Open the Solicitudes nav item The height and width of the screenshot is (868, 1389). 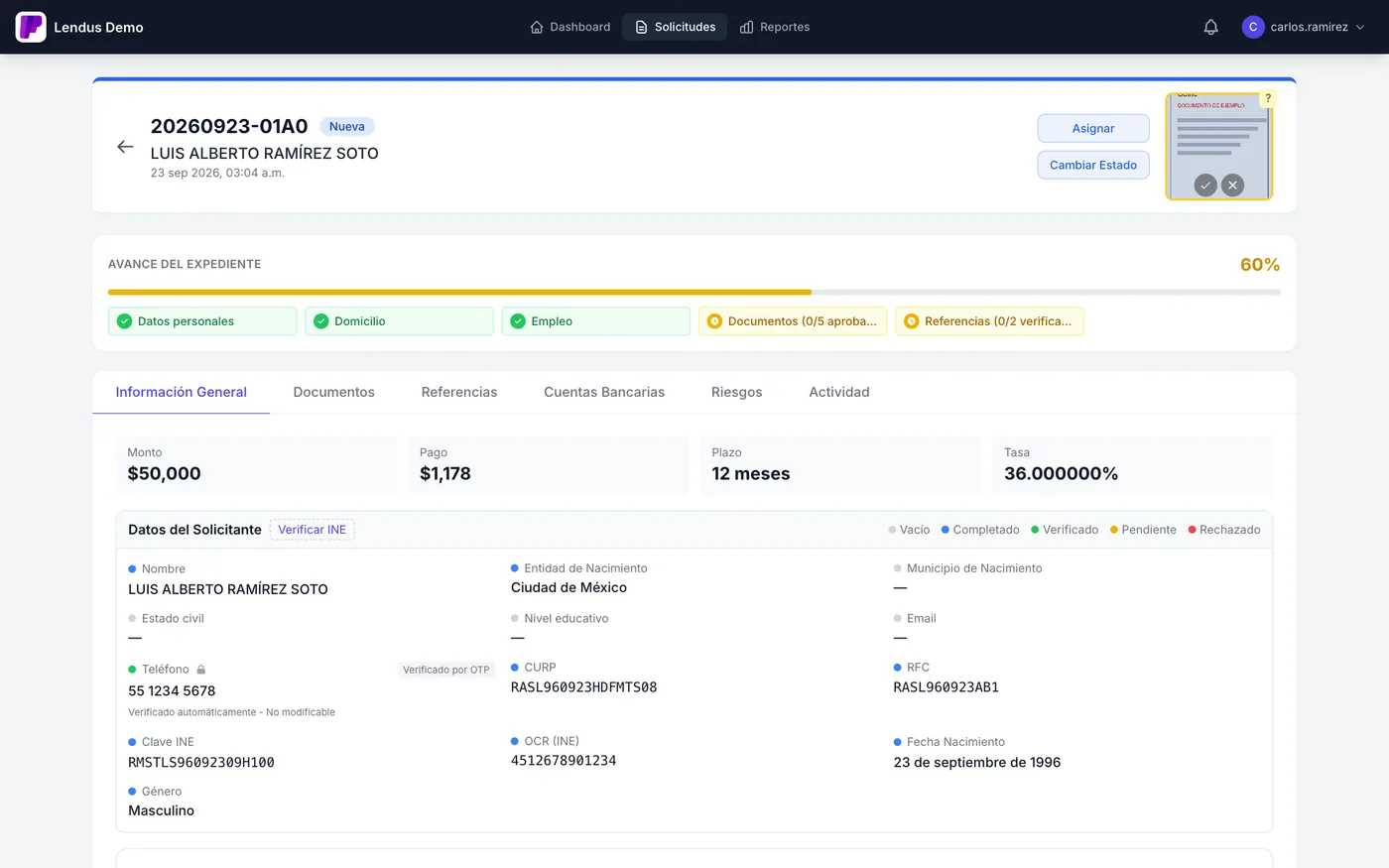pyautogui.click(x=675, y=27)
